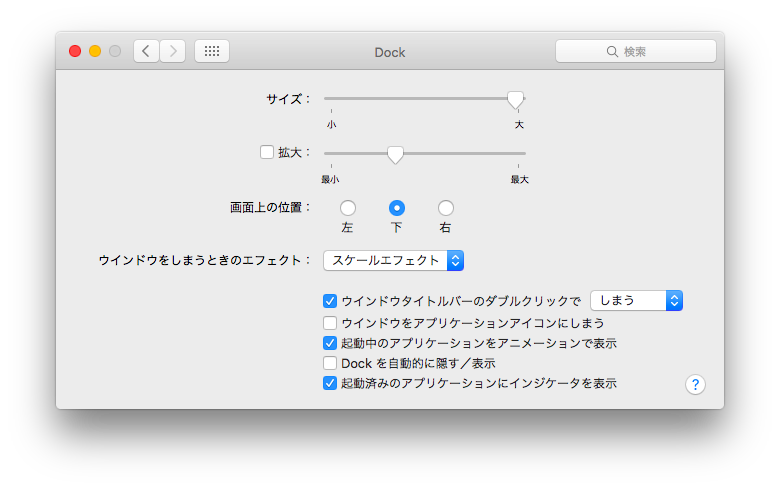The width and height of the screenshot is (780, 489).
Task: Minimize window with the yellow button
Action: point(95,51)
